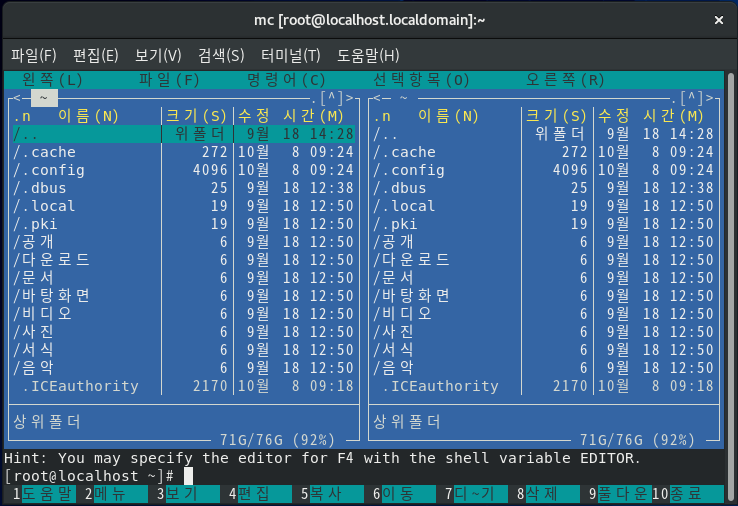
Task: Select /.config folder in right panel
Action: [x=544, y=170]
